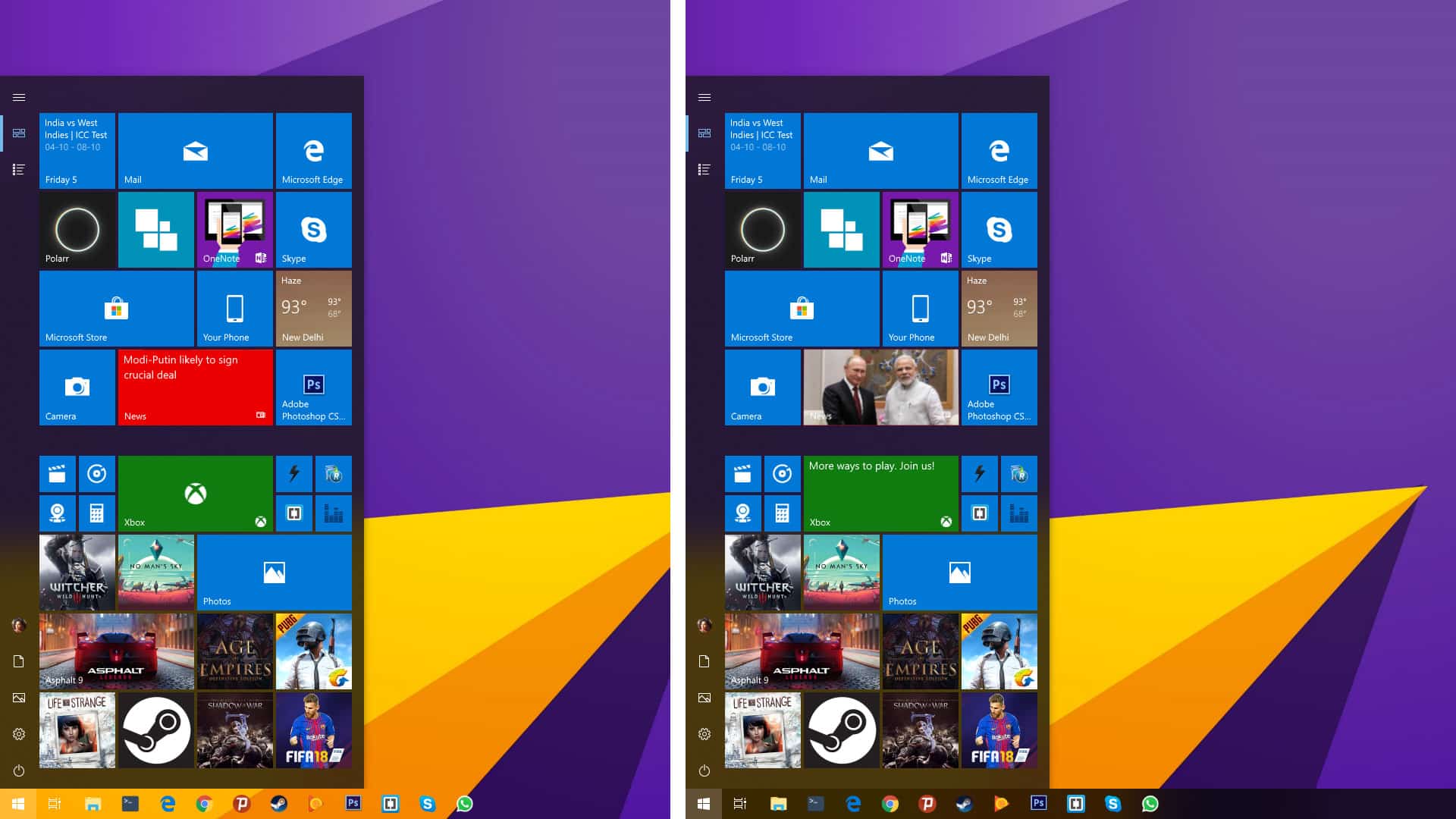Open Camera tile in left Start menu
This screenshot has width=1456, height=819.
click(x=77, y=388)
